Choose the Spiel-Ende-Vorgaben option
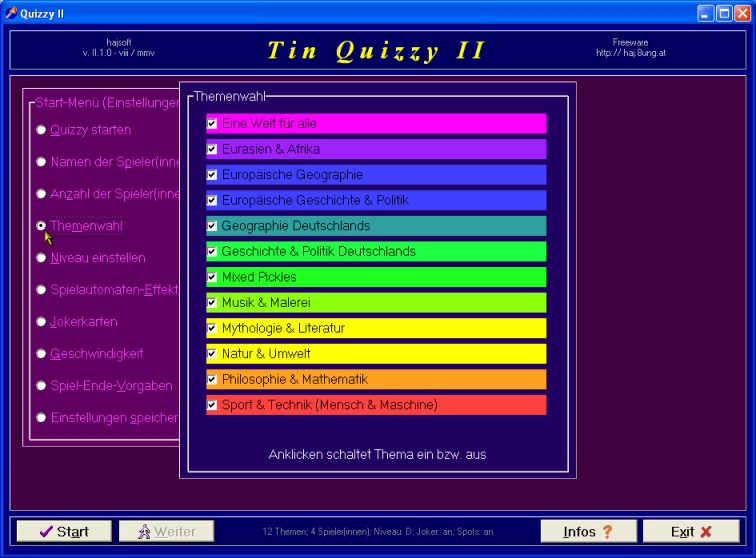Screen dimensions: 756x558 click(41, 386)
